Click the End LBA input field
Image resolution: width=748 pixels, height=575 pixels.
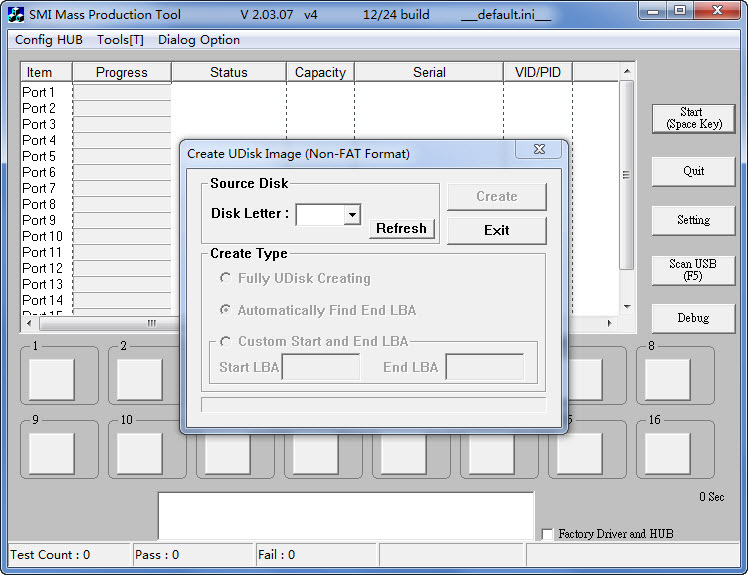(485, 367)
